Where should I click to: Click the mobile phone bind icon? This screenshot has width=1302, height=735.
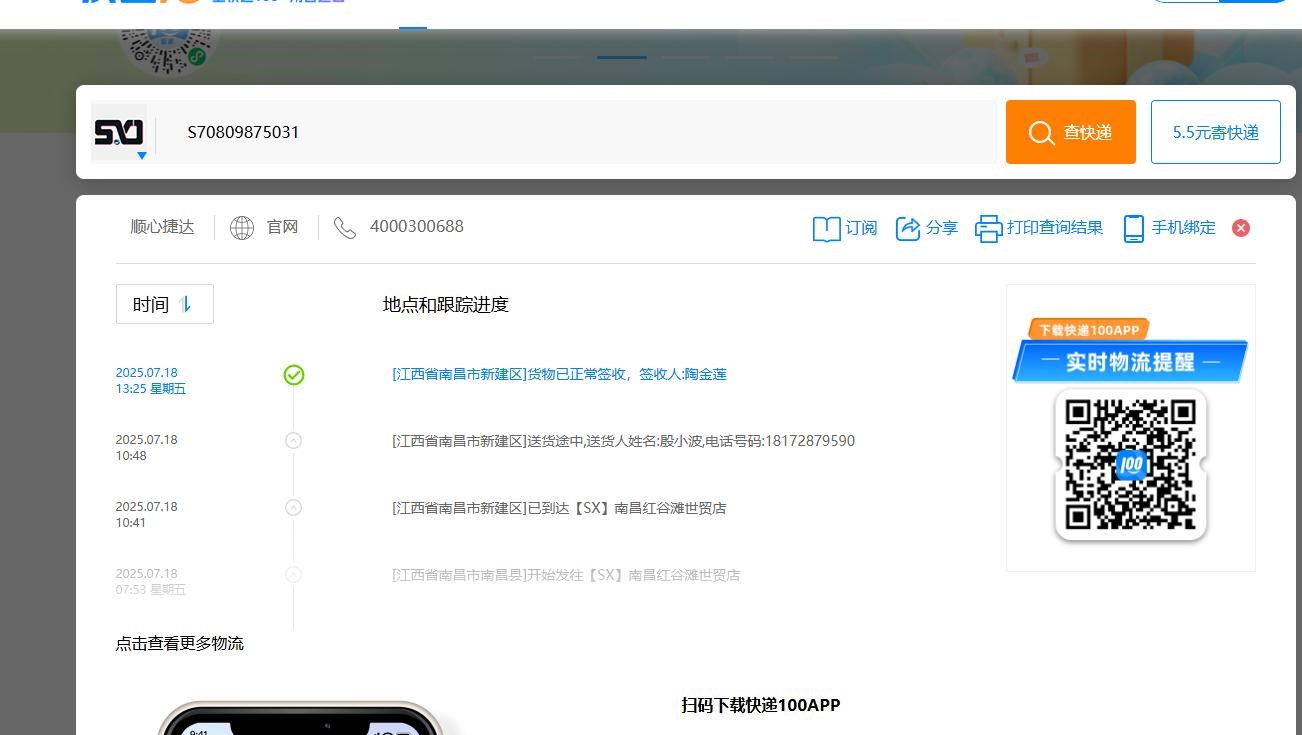[x=1133, y=229]
